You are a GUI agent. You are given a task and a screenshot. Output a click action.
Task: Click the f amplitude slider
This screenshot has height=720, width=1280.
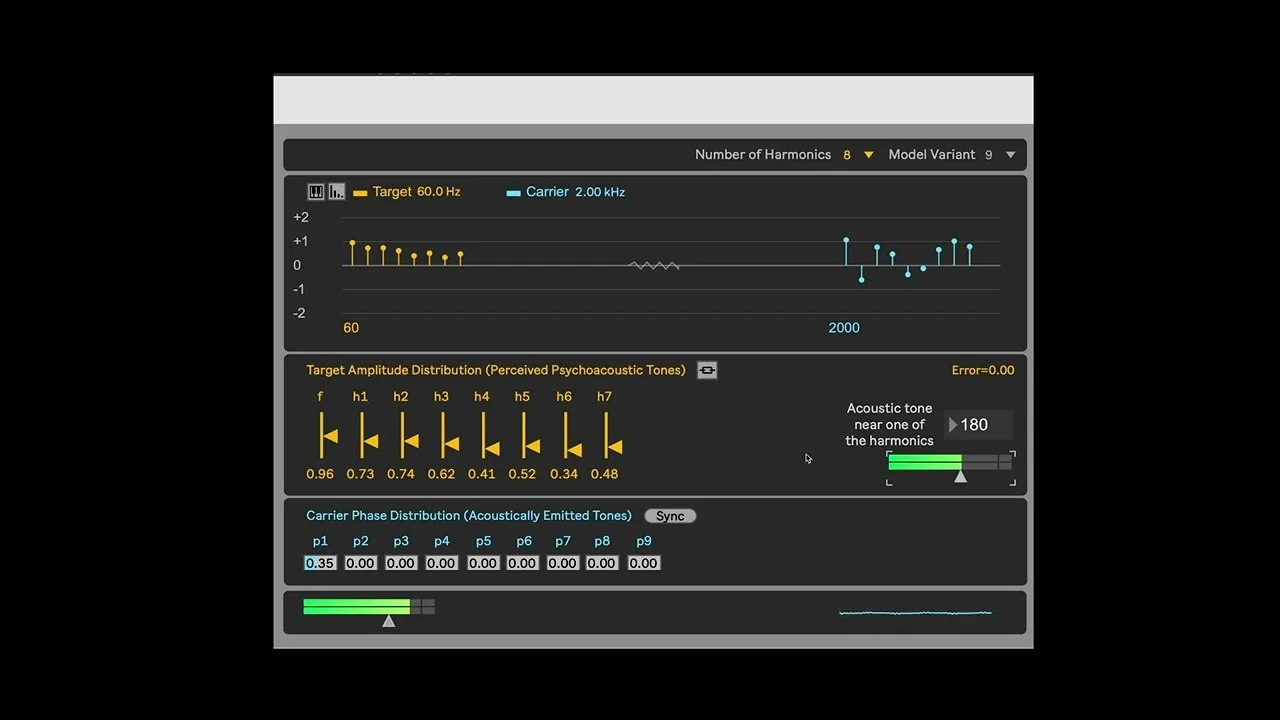[326, 435]
